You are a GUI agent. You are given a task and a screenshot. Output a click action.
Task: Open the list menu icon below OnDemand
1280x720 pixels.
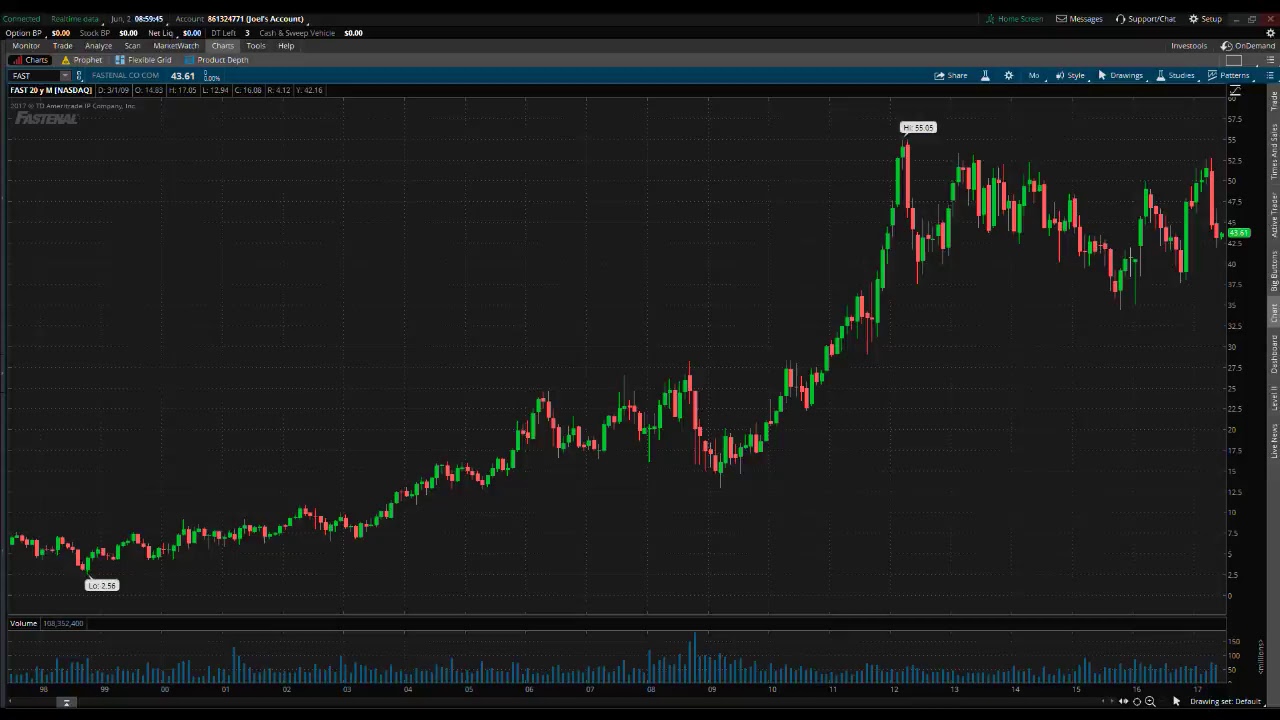coord(1271,60)
